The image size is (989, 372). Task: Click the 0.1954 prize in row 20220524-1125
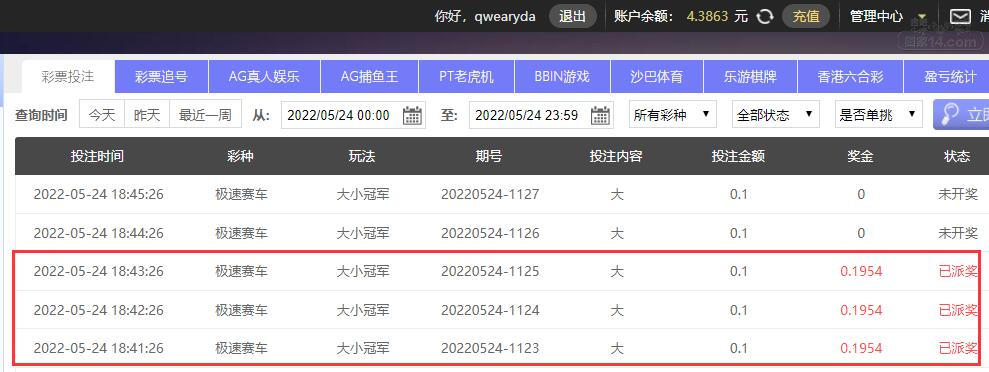click(861, 272)
